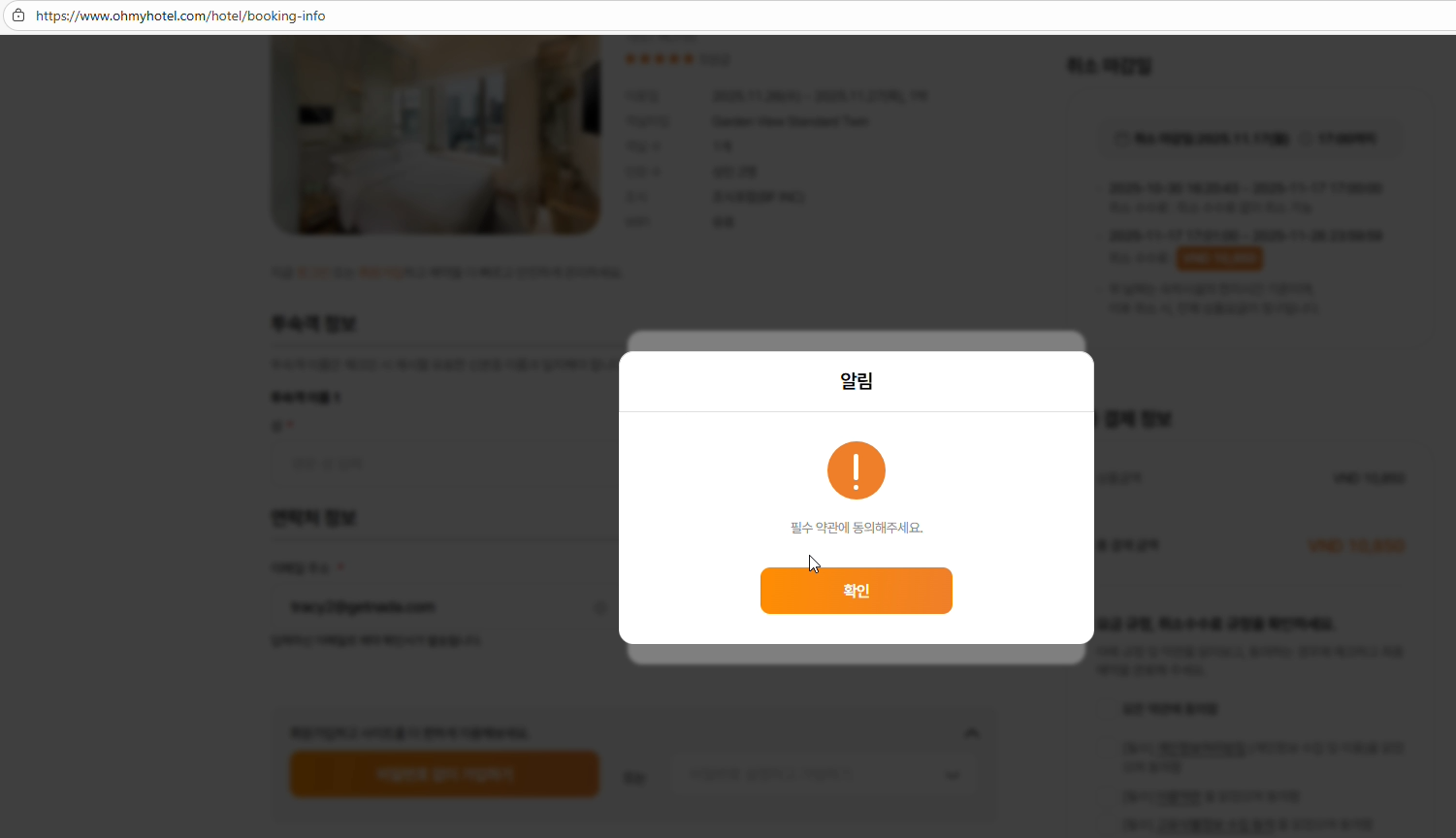The width and height of the screenshot is (1456, 838).
Task: Click the 알림 dialog title
Action: (856, 381)
